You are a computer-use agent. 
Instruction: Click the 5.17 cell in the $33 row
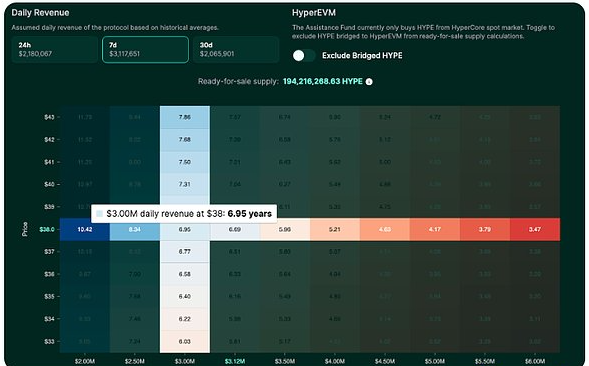pyautogui.click(x=285, y=342)
